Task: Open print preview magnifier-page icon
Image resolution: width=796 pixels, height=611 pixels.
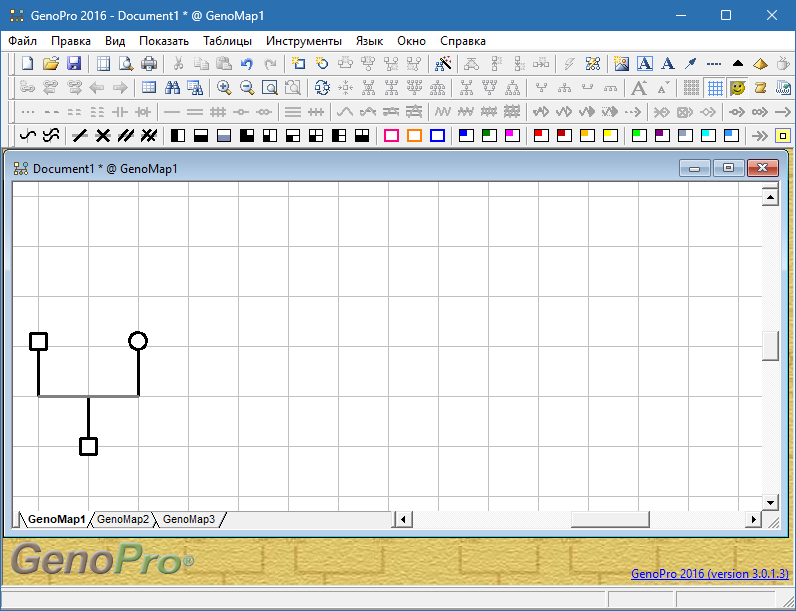Action: tap(126, 63)
